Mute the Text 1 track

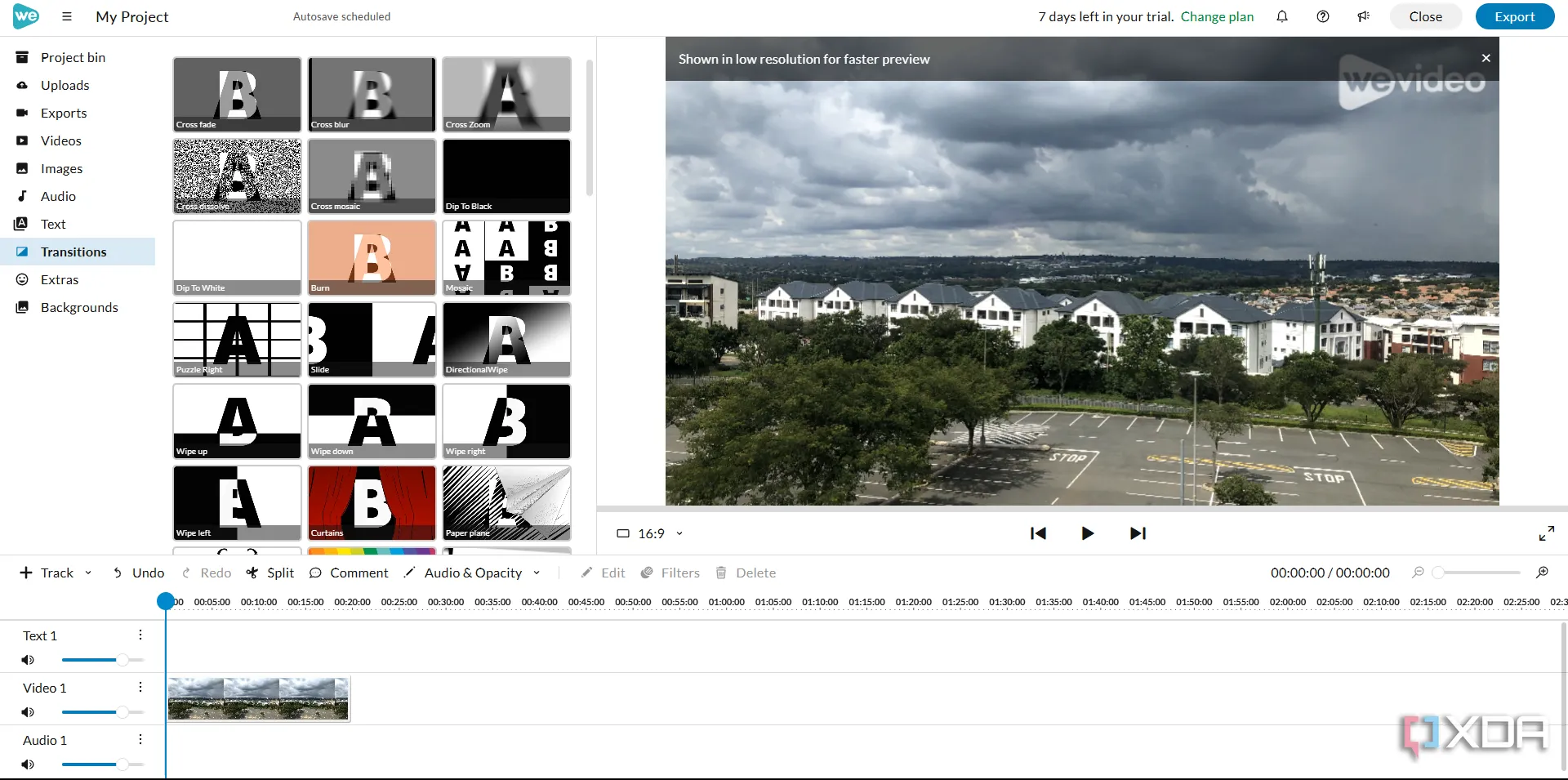coord(28,660)
